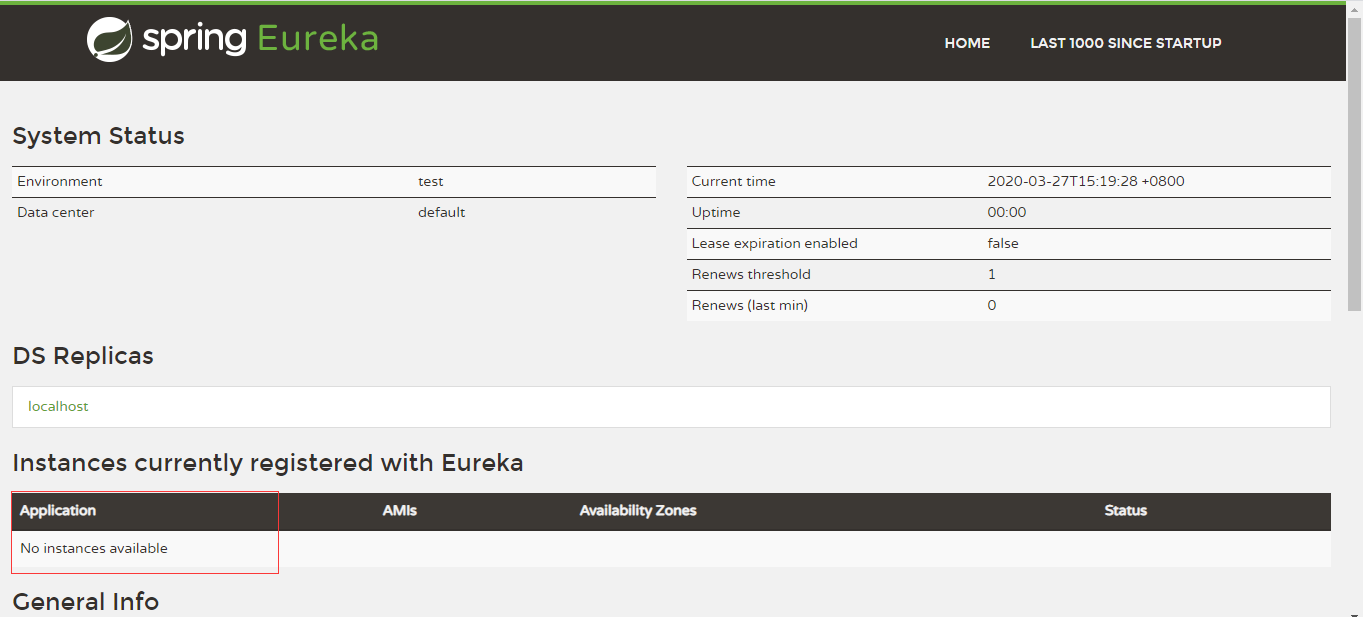Image resolution: width=1363 pixels, height=617 pixels.
Task: Select the Data center label cell
Action: point(56,212)
